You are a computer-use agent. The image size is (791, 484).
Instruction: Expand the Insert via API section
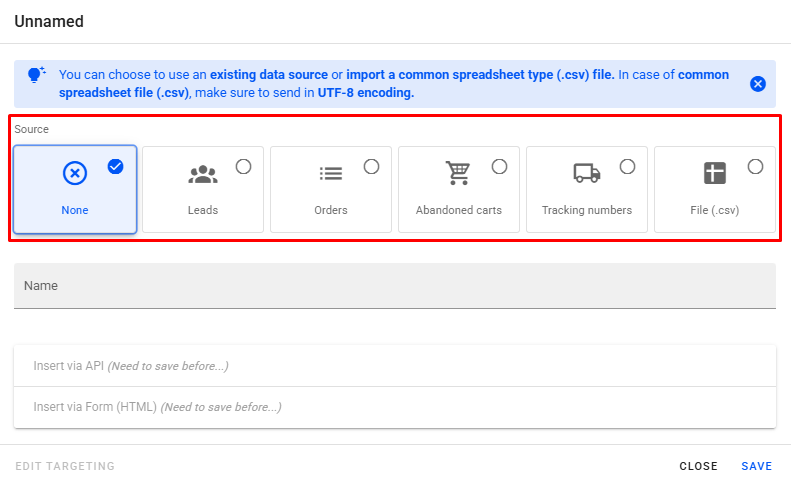tap(395, 366)
